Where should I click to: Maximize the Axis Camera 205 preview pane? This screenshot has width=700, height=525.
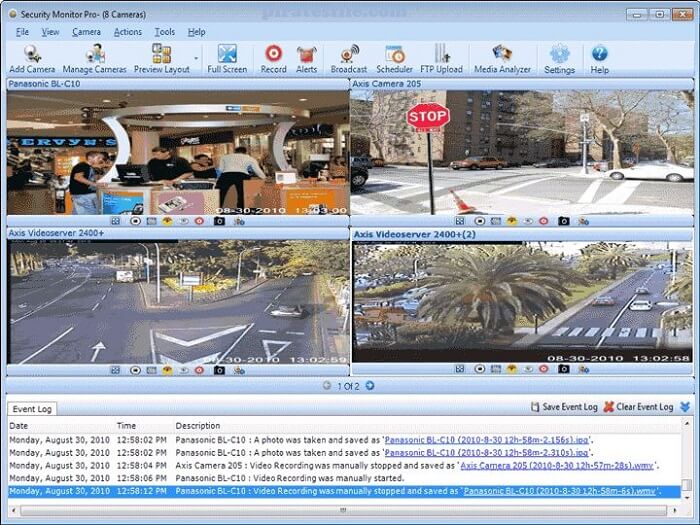460,221
